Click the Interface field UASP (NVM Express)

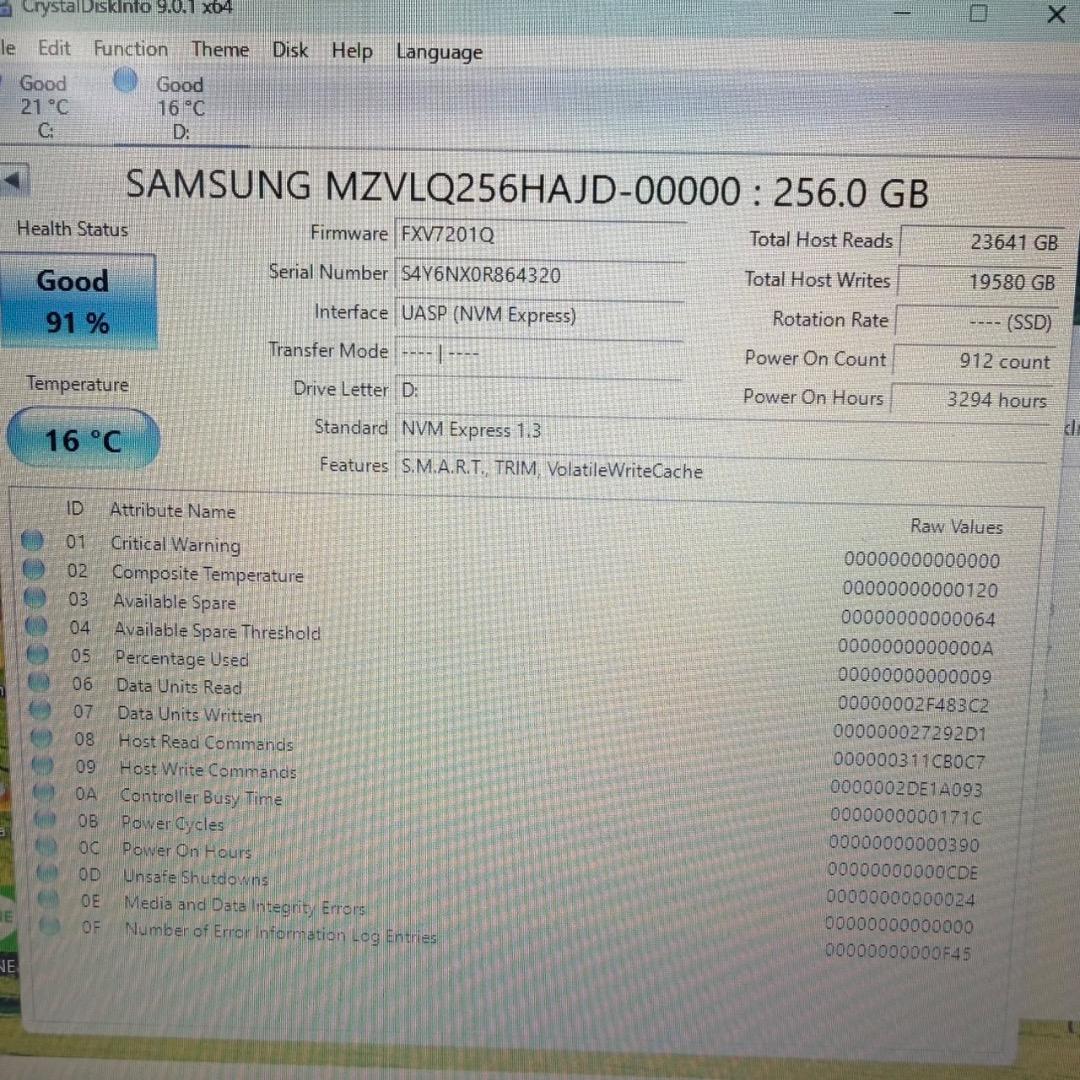pyautogui.click(x=539, y=315)
